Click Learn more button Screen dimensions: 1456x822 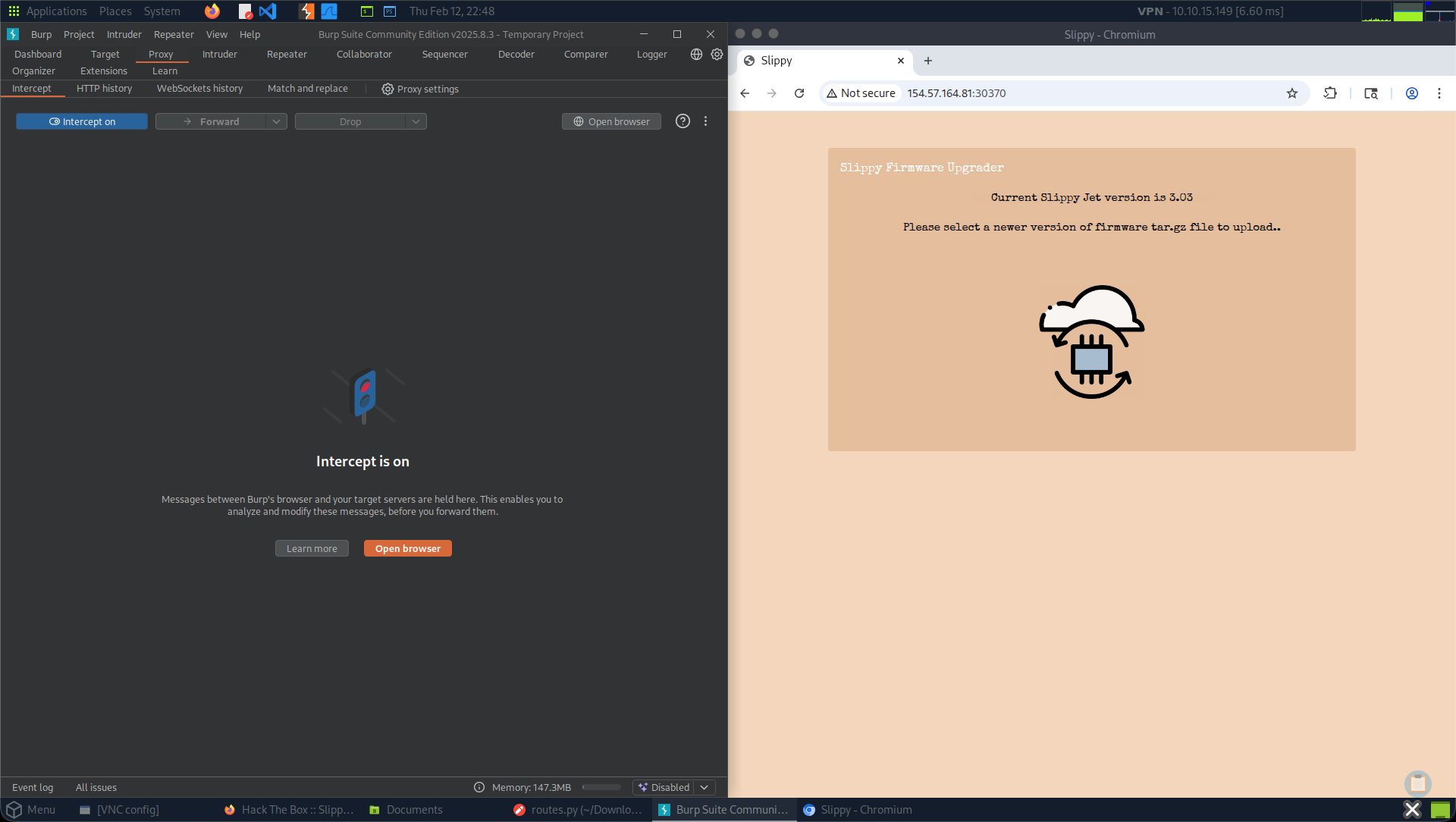[x=312, y=548]
